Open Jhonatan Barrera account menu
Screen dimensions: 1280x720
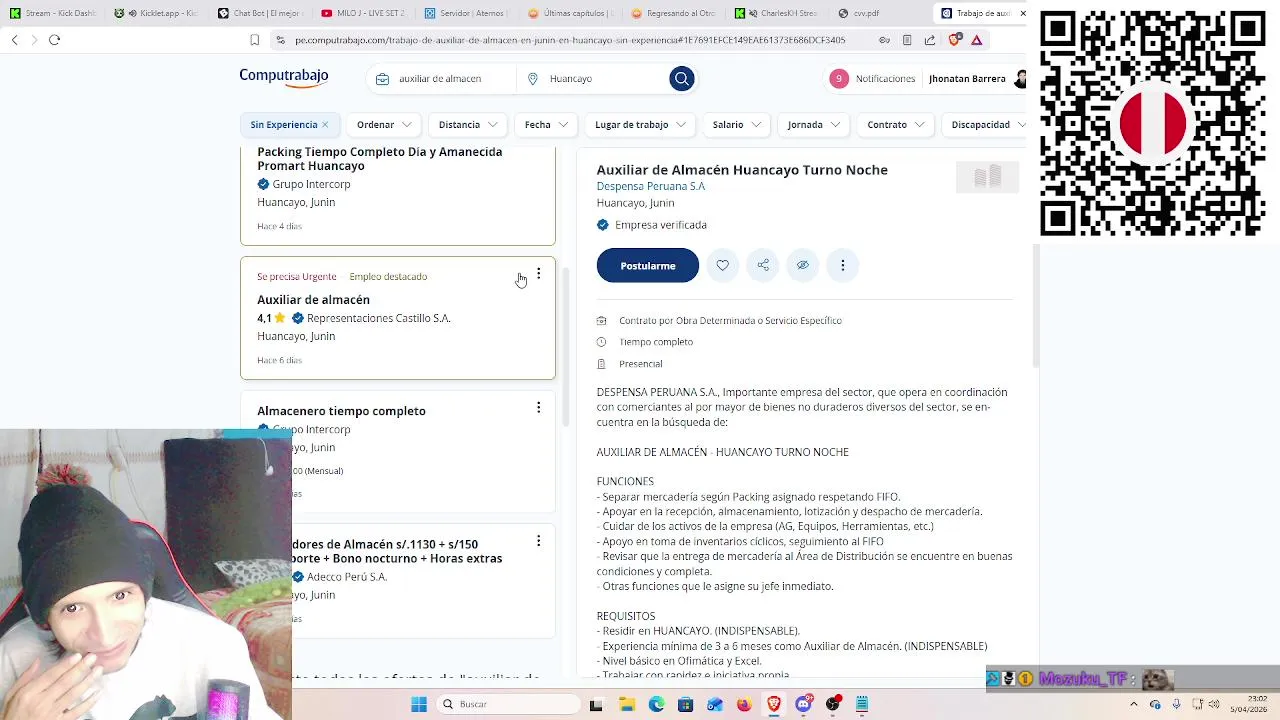975,78
